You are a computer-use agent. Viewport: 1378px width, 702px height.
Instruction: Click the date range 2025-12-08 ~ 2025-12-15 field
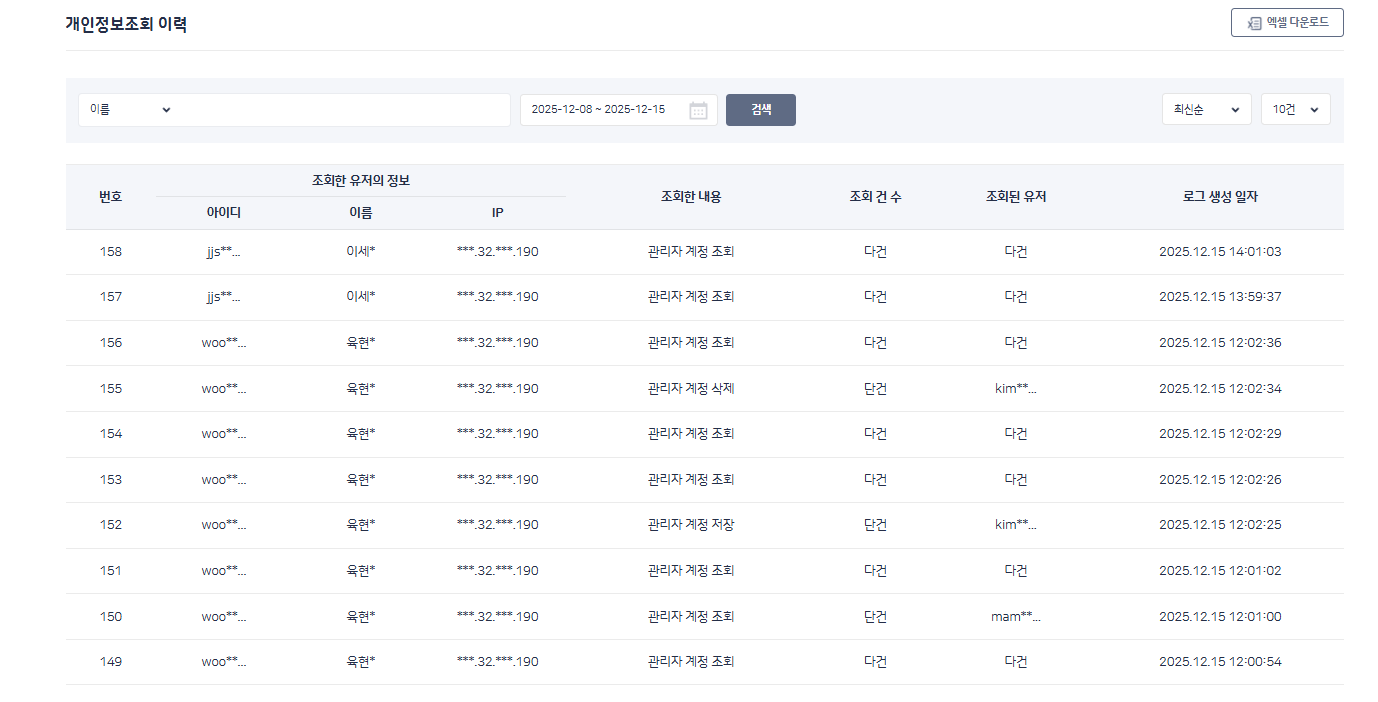point(600,110)
